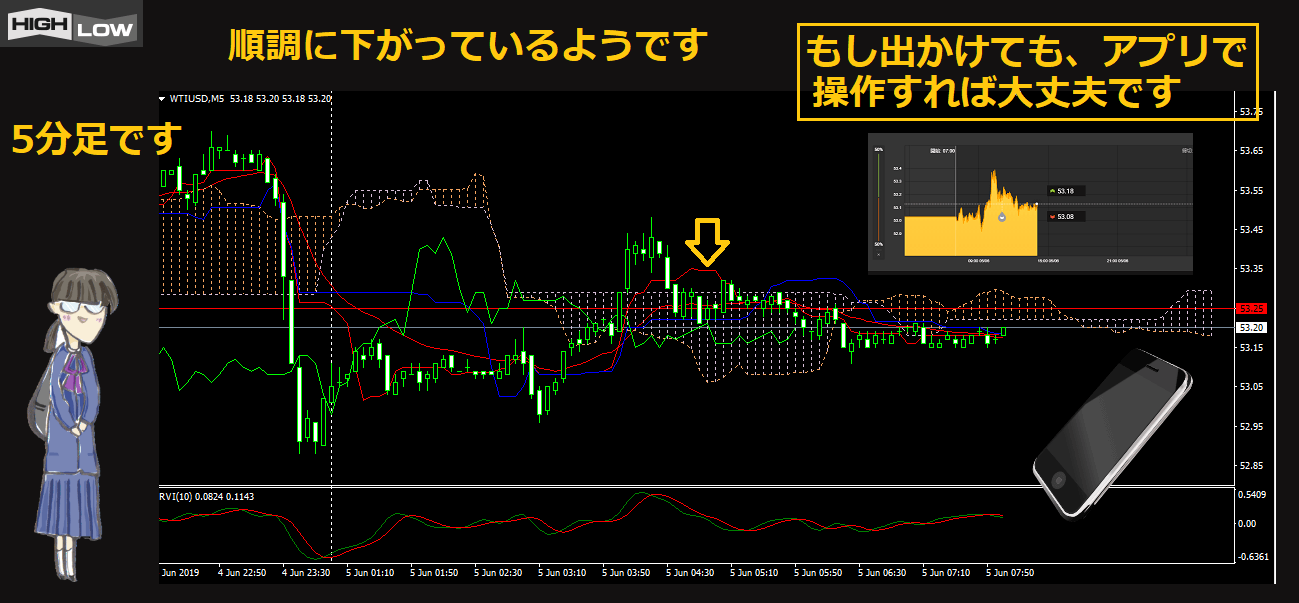
Task: Click the vertical 50% sentiment gauge
Action: point(878,197)
